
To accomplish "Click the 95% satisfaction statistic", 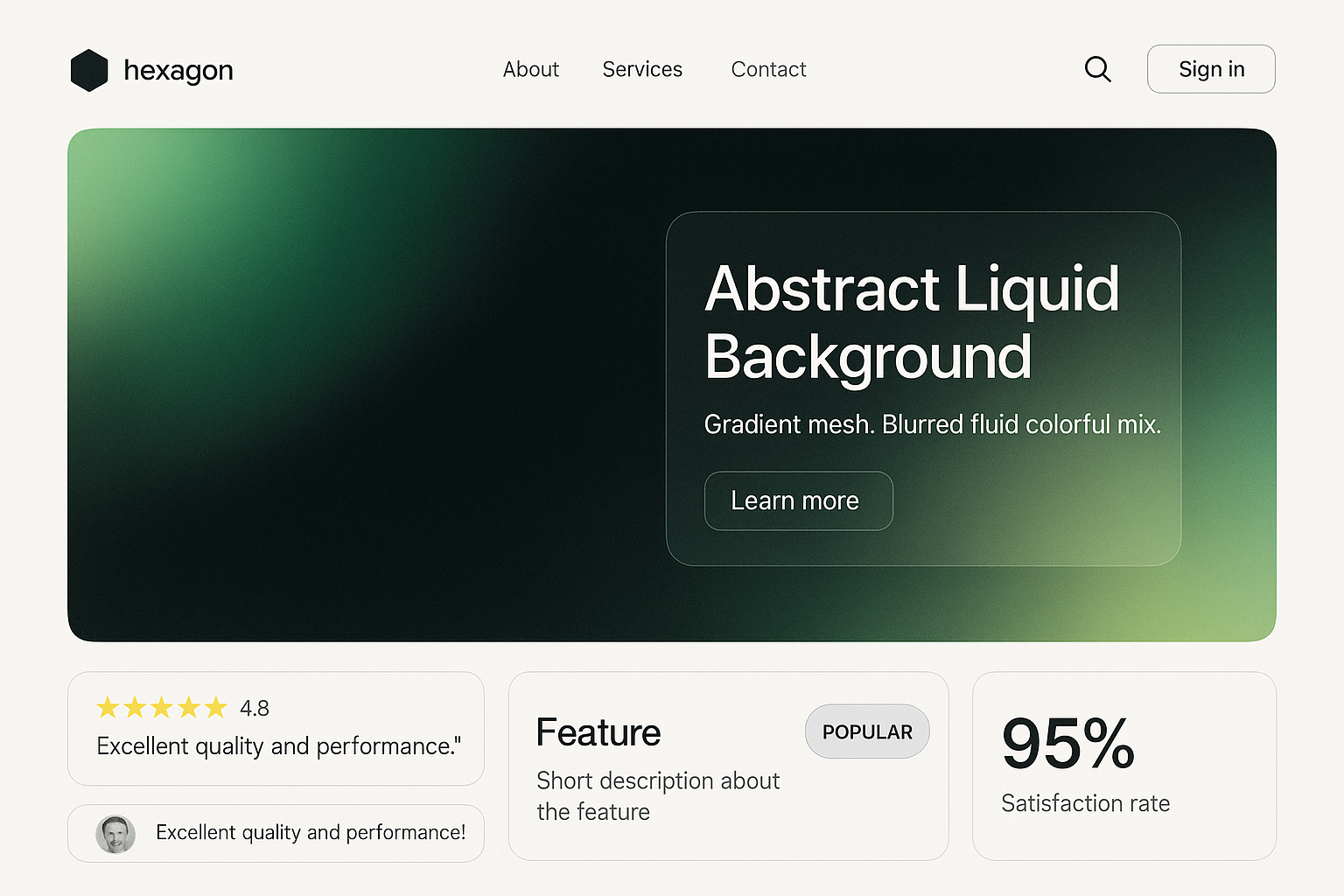I will pyautogui.click(x=1067, y=744).
